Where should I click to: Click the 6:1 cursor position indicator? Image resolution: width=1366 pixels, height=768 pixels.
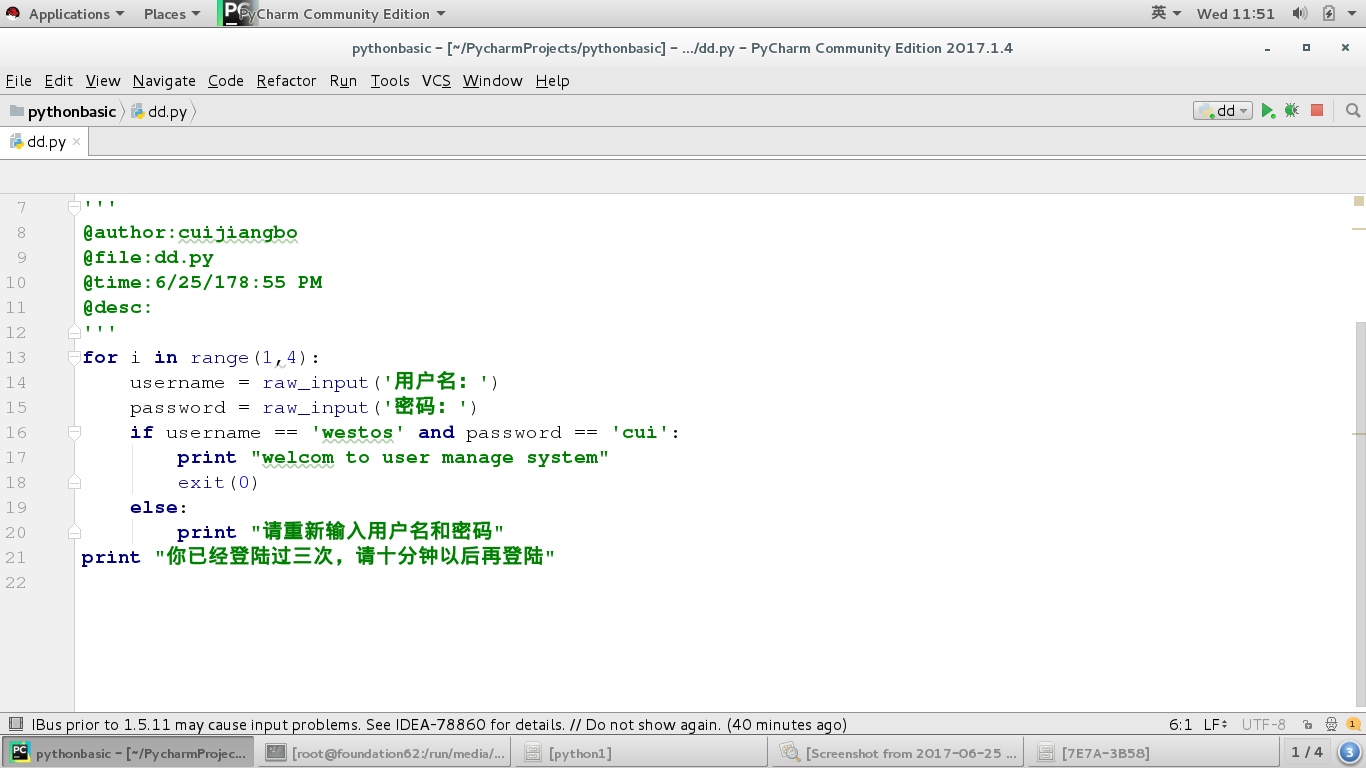tap(1180, 725)
